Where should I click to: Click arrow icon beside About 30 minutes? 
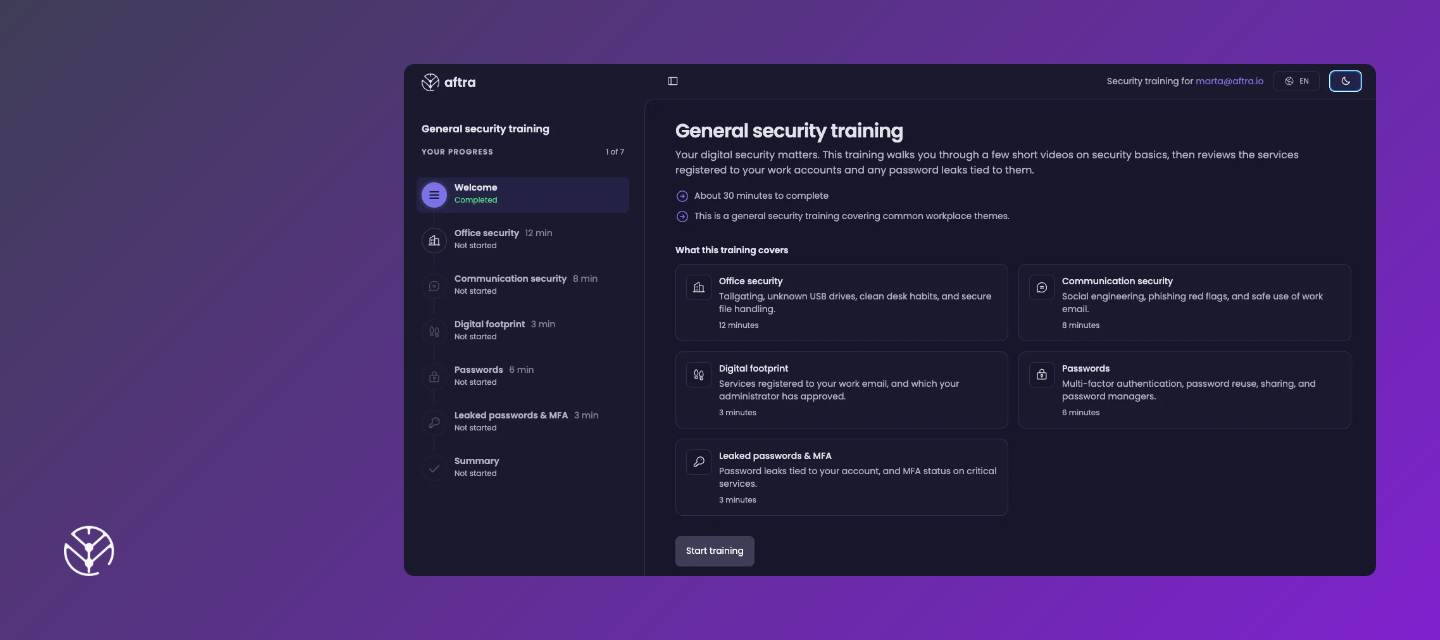[682, 196]
